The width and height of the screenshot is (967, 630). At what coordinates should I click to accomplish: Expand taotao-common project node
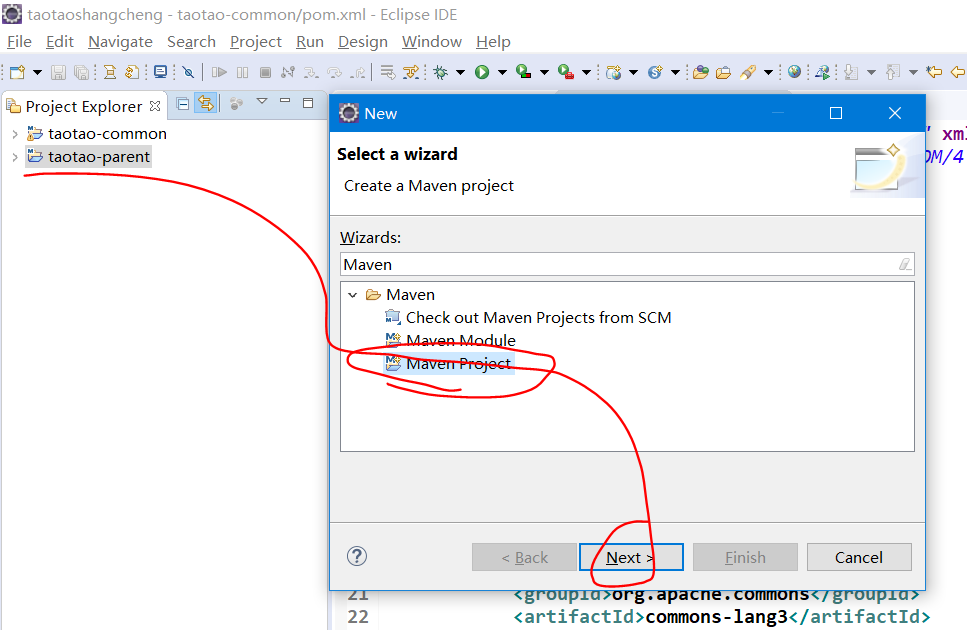[15, 134]
